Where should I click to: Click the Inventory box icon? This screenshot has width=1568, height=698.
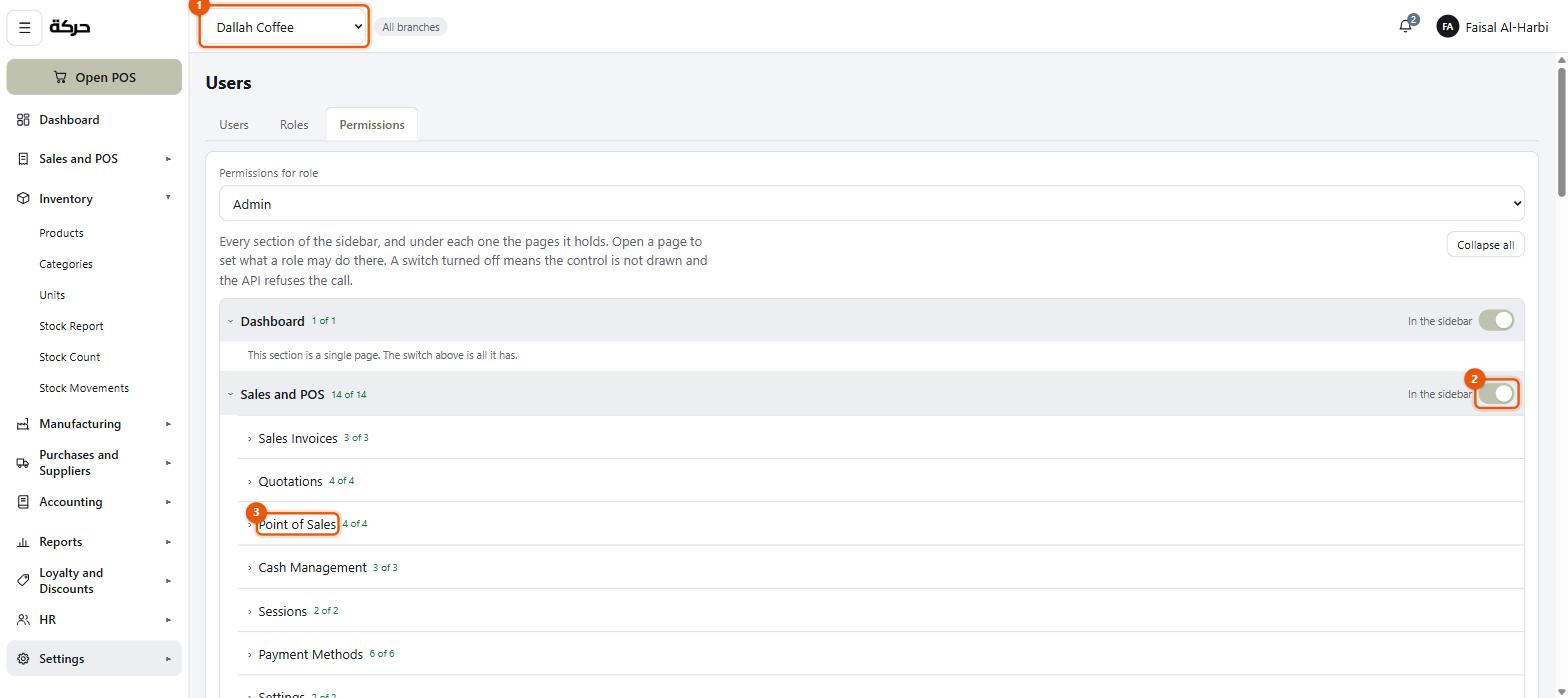click(x=23, y=199)
